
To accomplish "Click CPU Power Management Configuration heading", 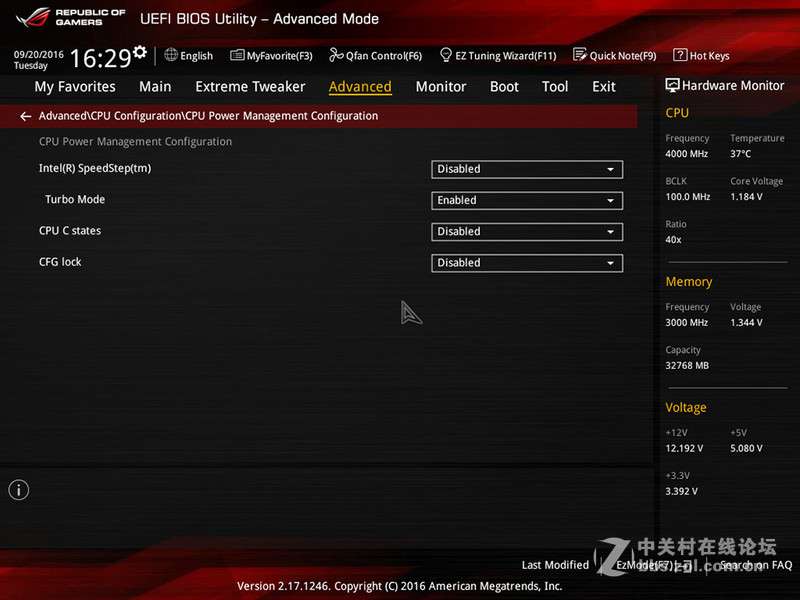I will pyautogui.click(x=135, y=141).
